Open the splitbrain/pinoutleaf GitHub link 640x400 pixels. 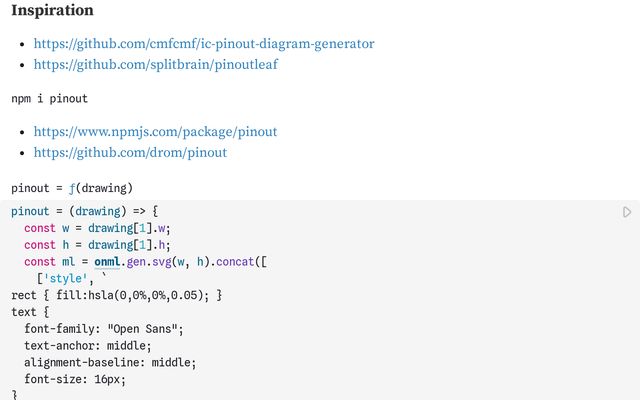click(155, 65)
